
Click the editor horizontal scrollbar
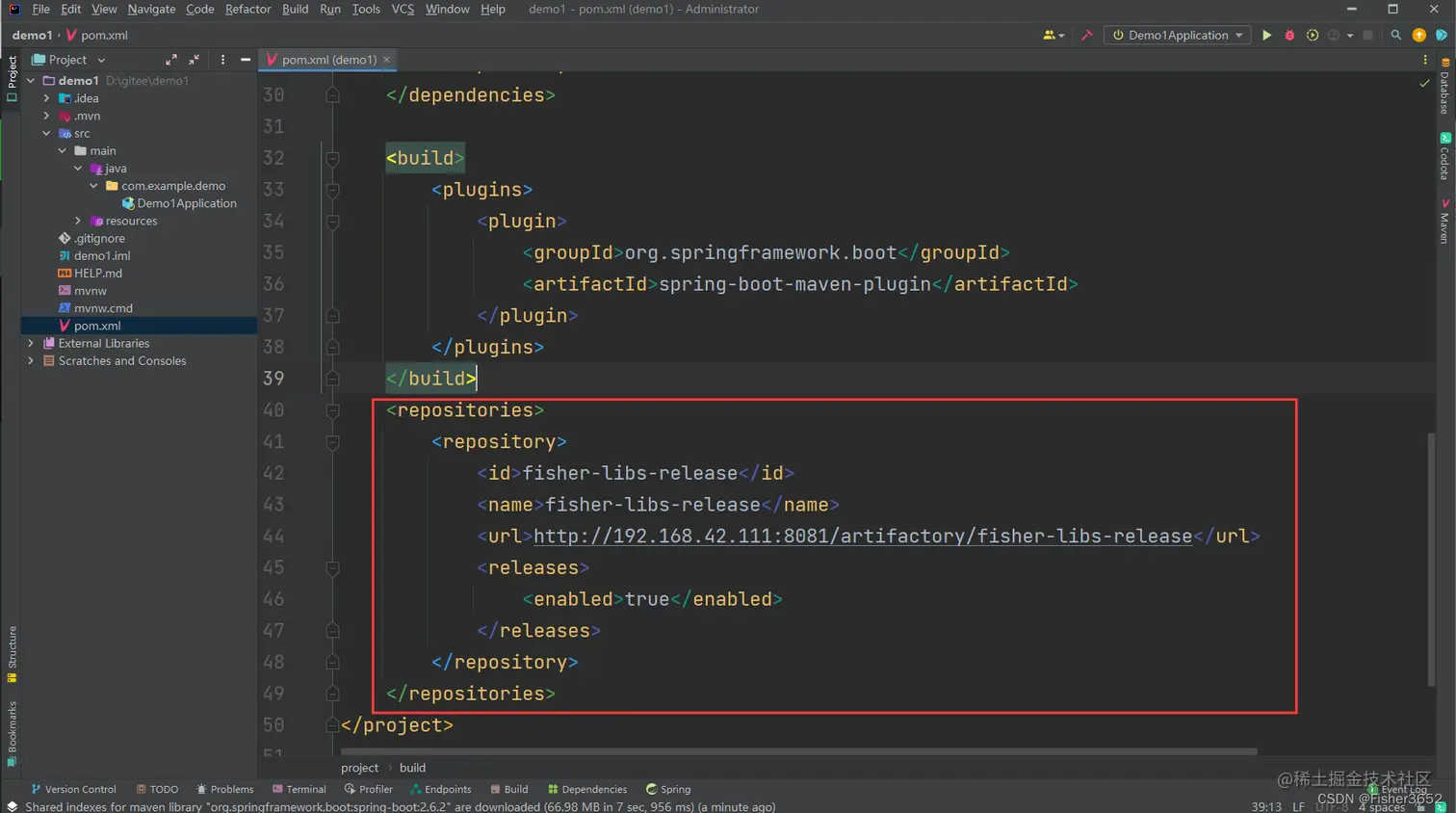[x=799, y=751]
